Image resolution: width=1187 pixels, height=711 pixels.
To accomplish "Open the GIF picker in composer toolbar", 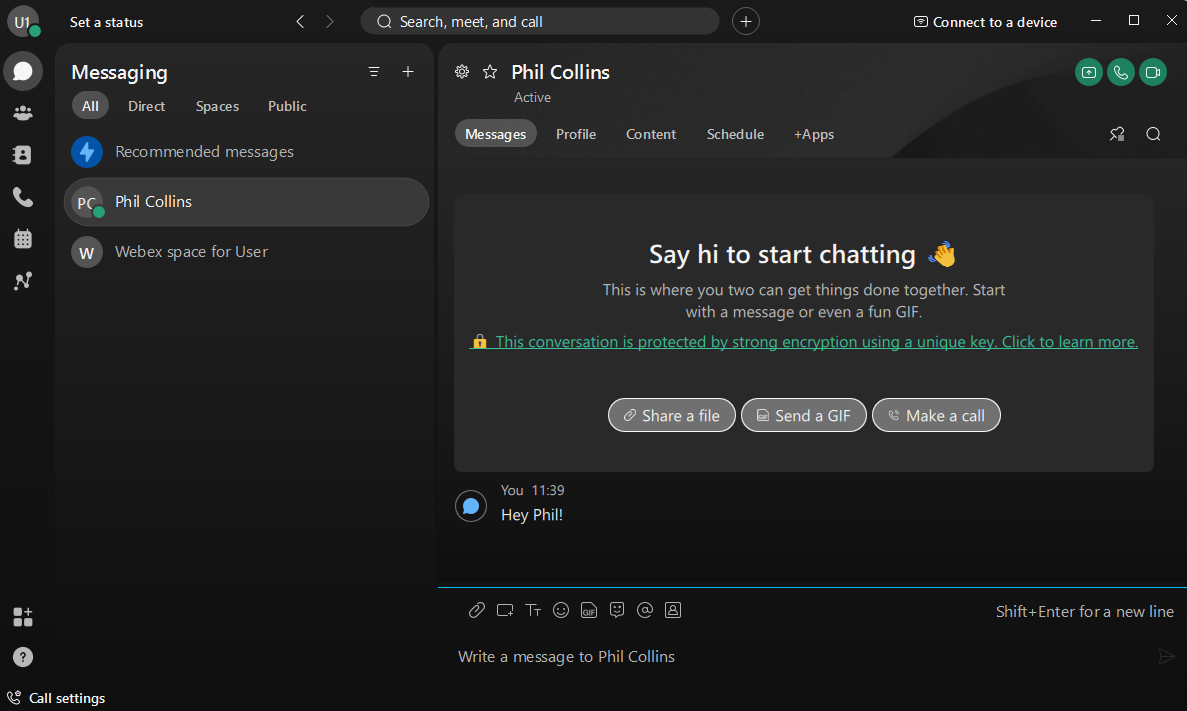I will [x=589, y=610].
